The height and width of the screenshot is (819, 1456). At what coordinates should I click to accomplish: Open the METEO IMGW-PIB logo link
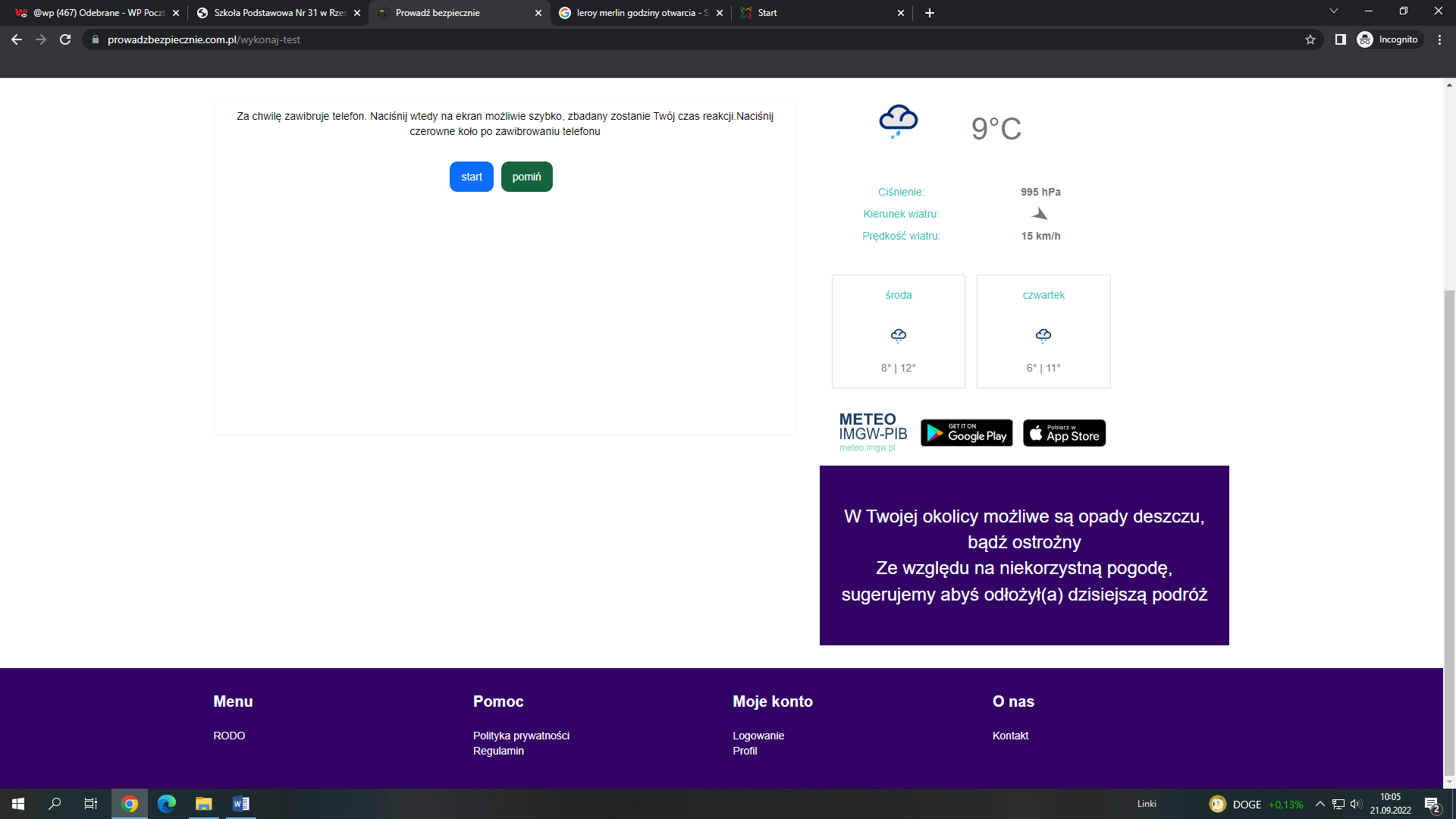[872, 432]
